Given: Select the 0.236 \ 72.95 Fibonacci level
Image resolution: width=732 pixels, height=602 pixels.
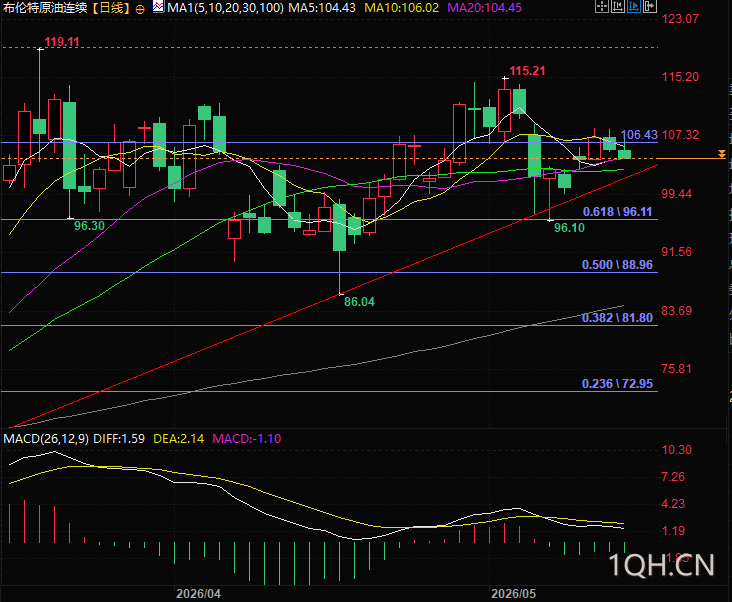Looking at the screenshot, I should 617,384.
